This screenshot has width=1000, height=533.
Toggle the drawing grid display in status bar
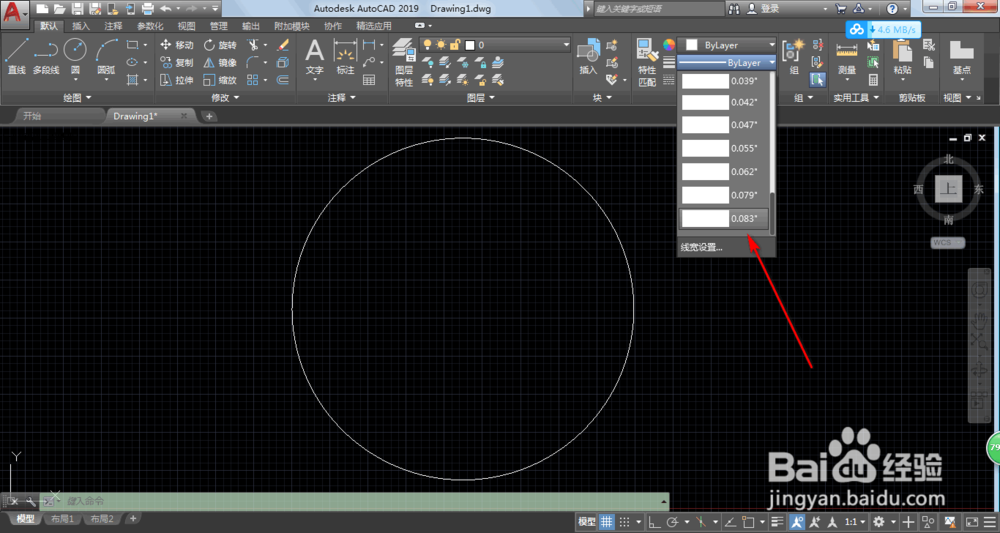pyautogui.click(x=607, y=522)
